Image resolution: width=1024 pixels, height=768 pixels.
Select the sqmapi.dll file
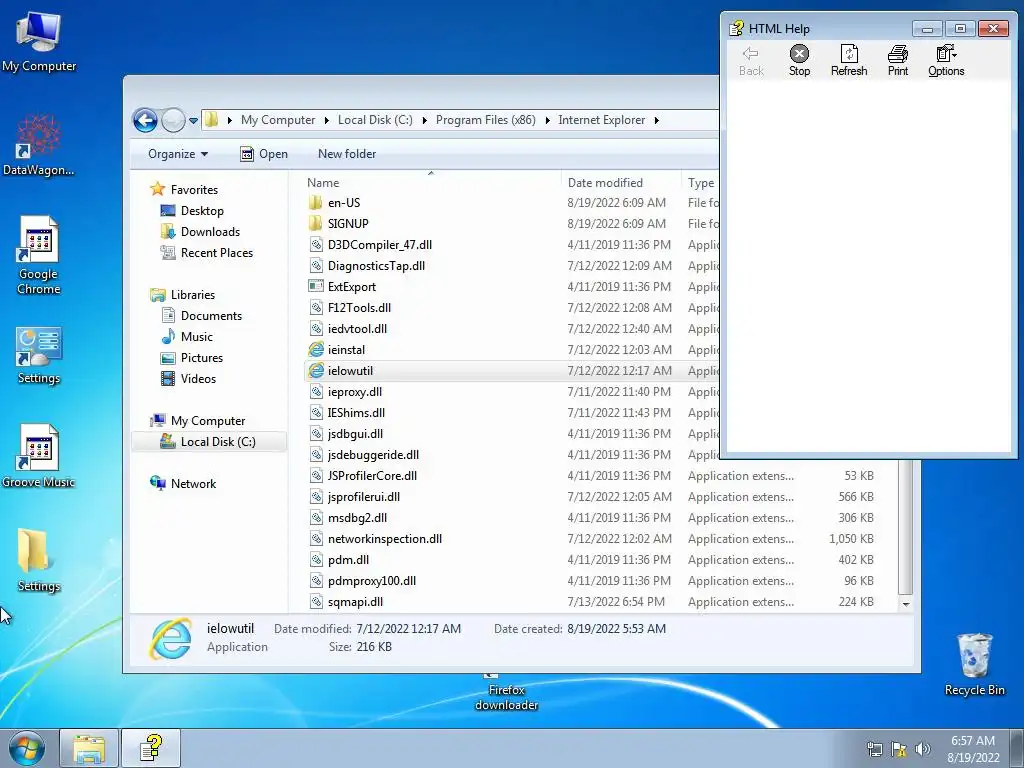coord(355,601)
